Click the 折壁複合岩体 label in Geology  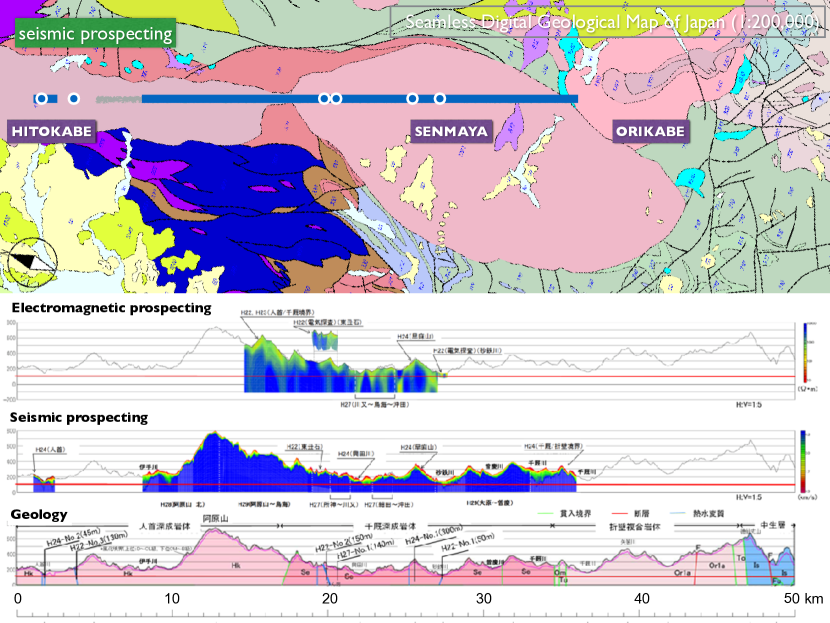[635, 527]
